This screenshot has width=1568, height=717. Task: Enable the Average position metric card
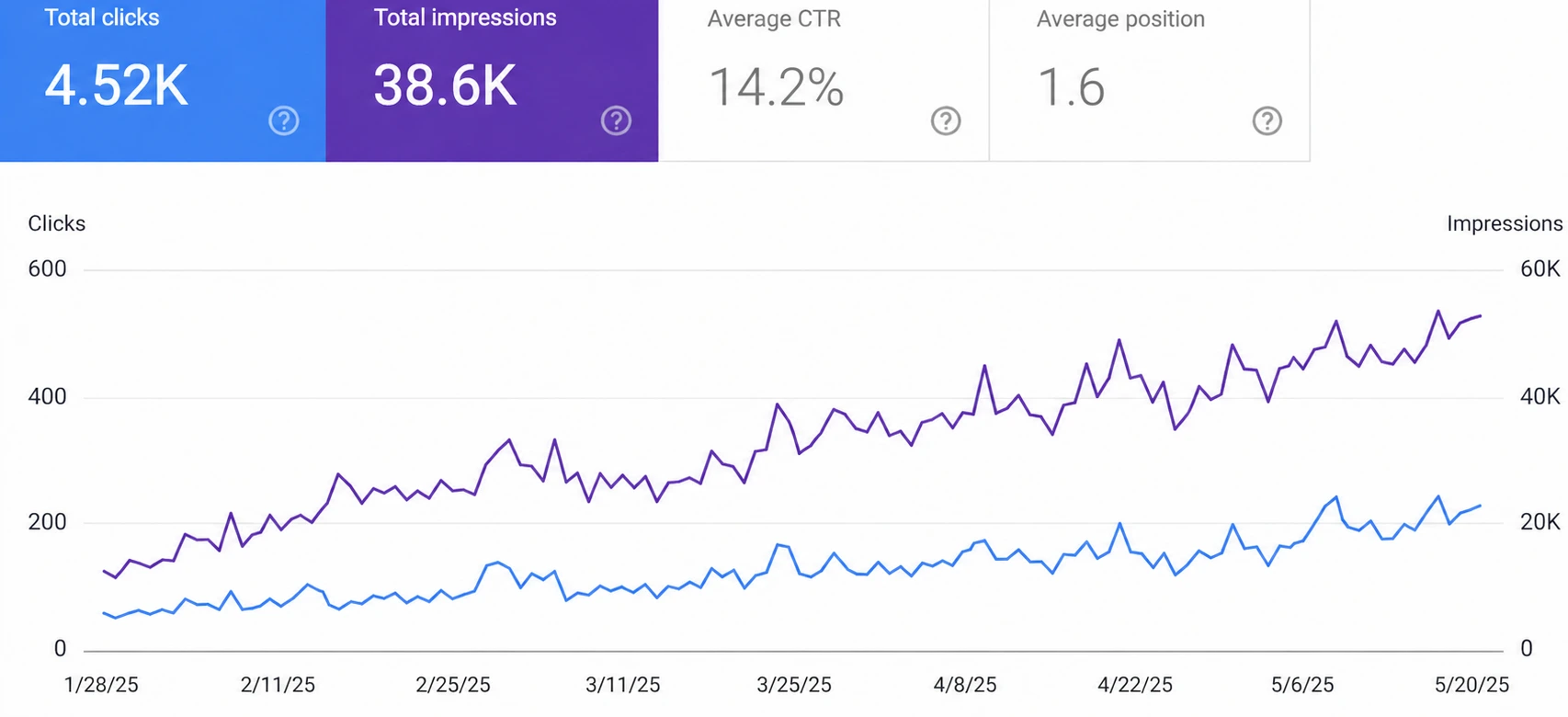1150,81
